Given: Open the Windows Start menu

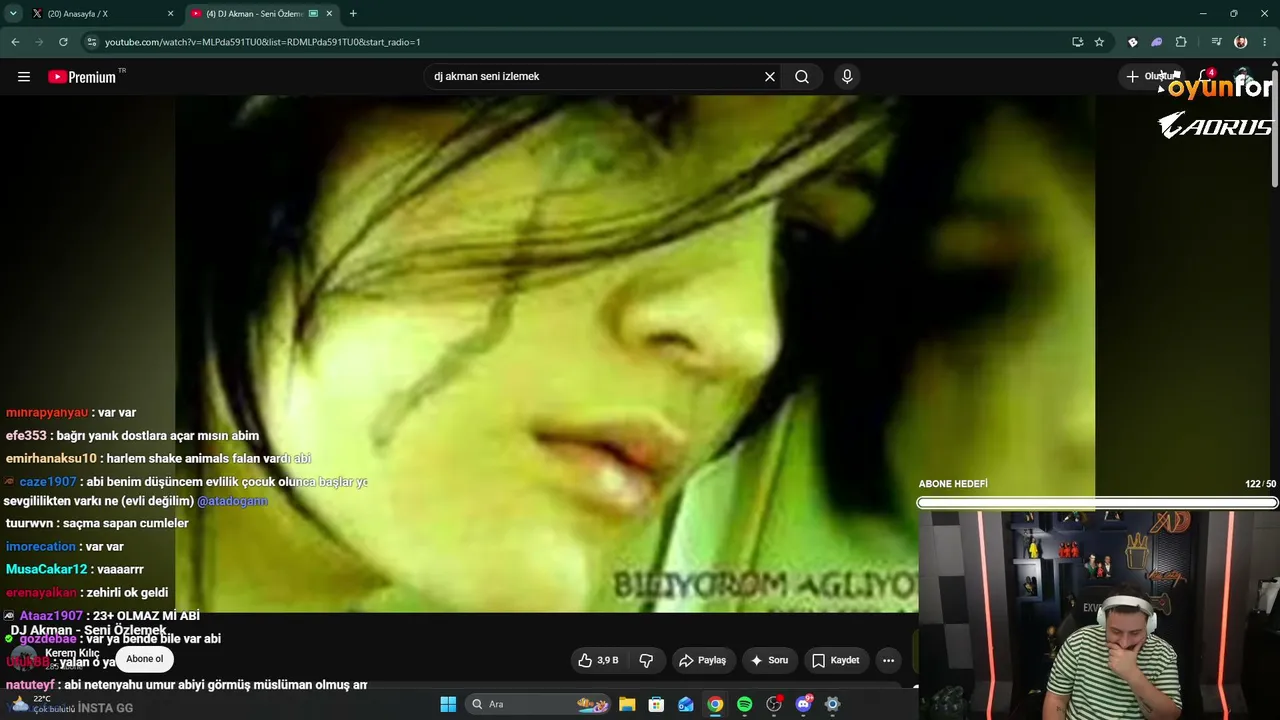Looking at the screenshot, I should pos(448,704).
